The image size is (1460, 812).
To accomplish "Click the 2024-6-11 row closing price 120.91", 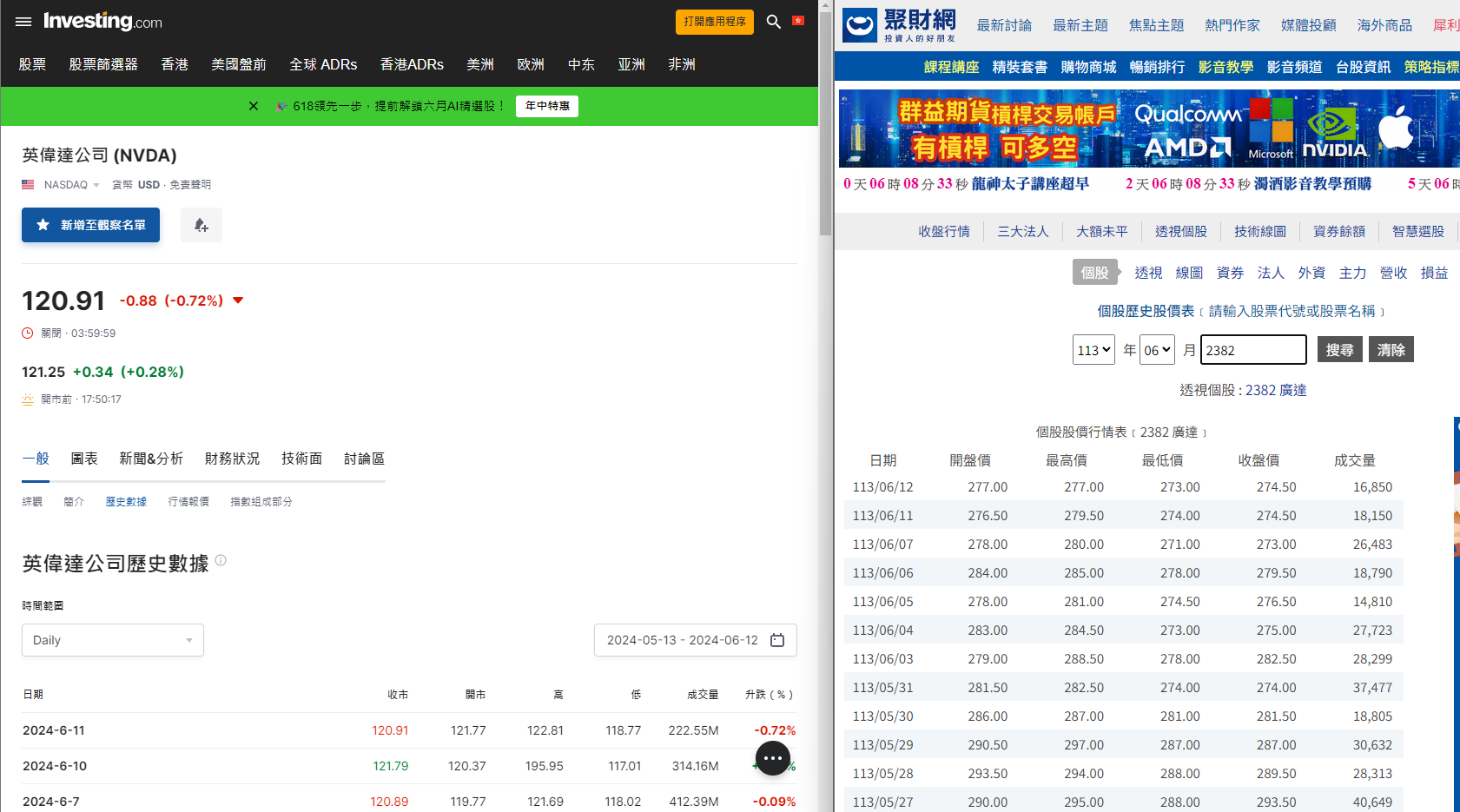I will click(x=390, y=730).
